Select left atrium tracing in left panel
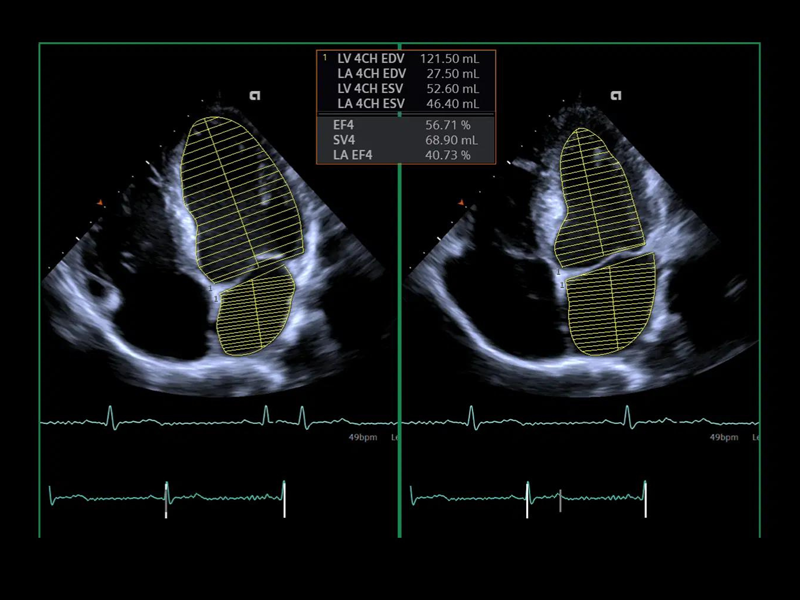The width and height of the screenshot is (800, 600). click(x=253, y=315)
